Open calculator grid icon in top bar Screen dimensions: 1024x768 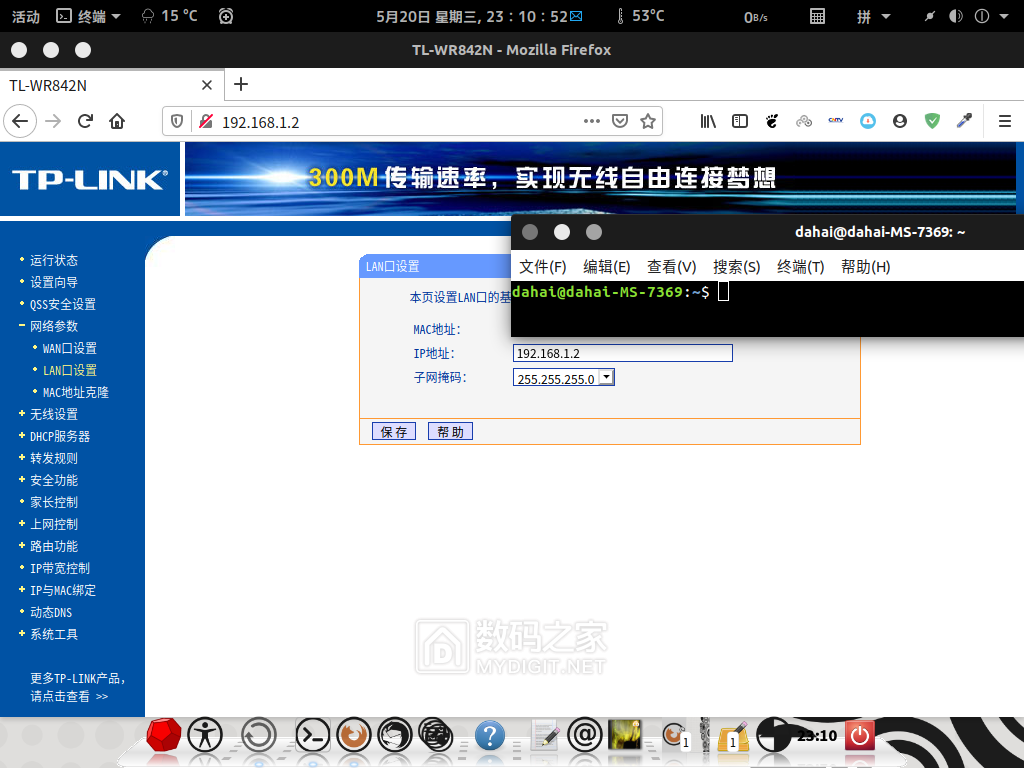coord(817,16)
